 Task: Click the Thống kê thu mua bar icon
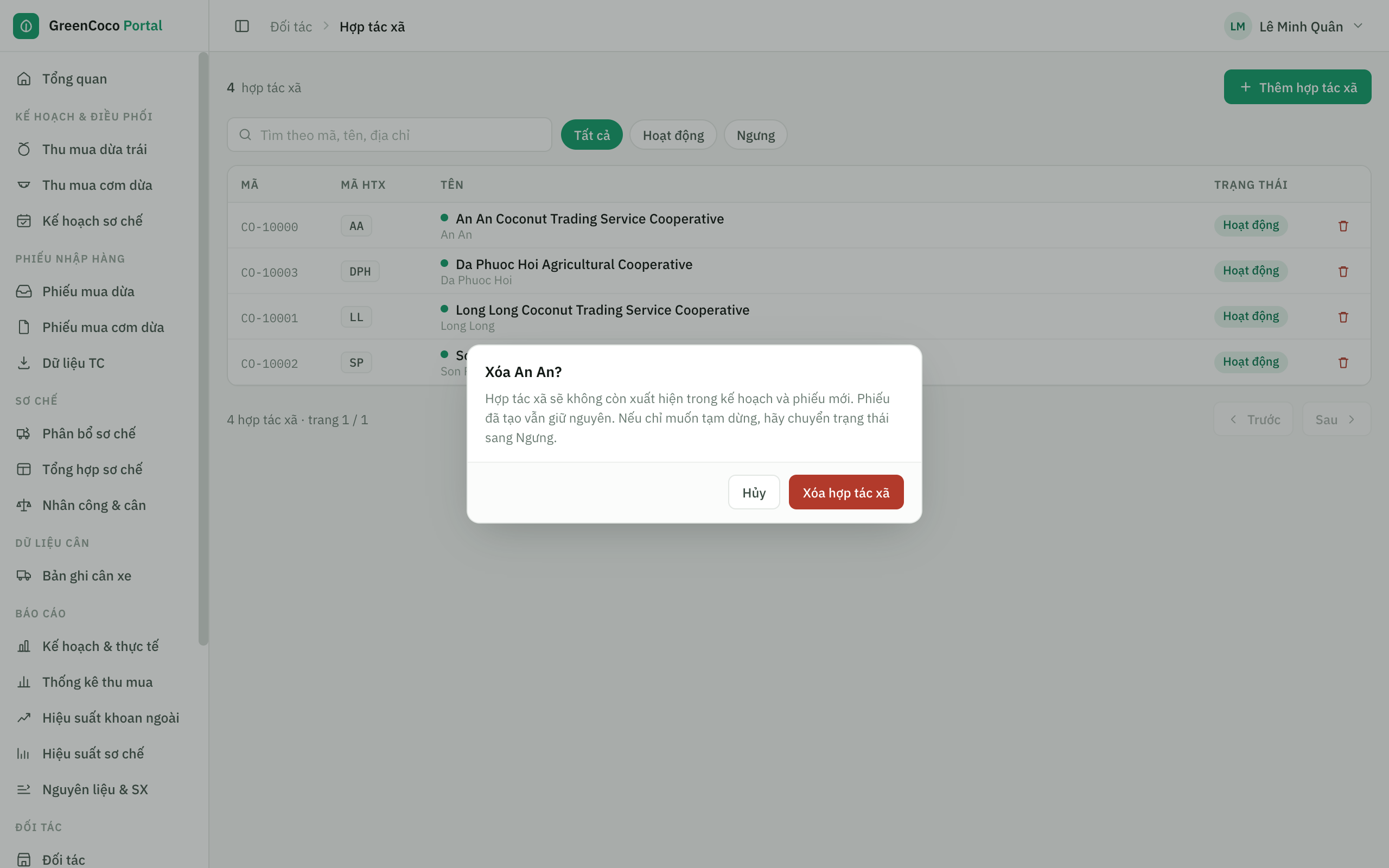(23, 682)
